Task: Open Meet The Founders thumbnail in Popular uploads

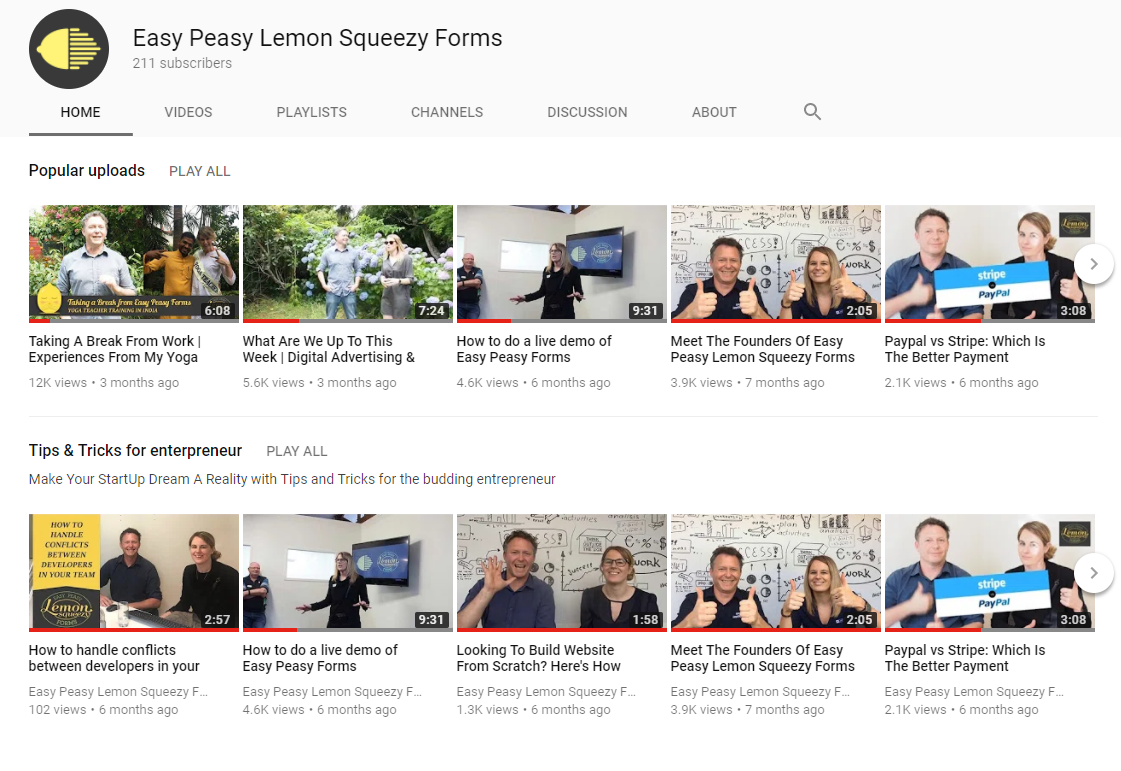Action: pos(776,264)
